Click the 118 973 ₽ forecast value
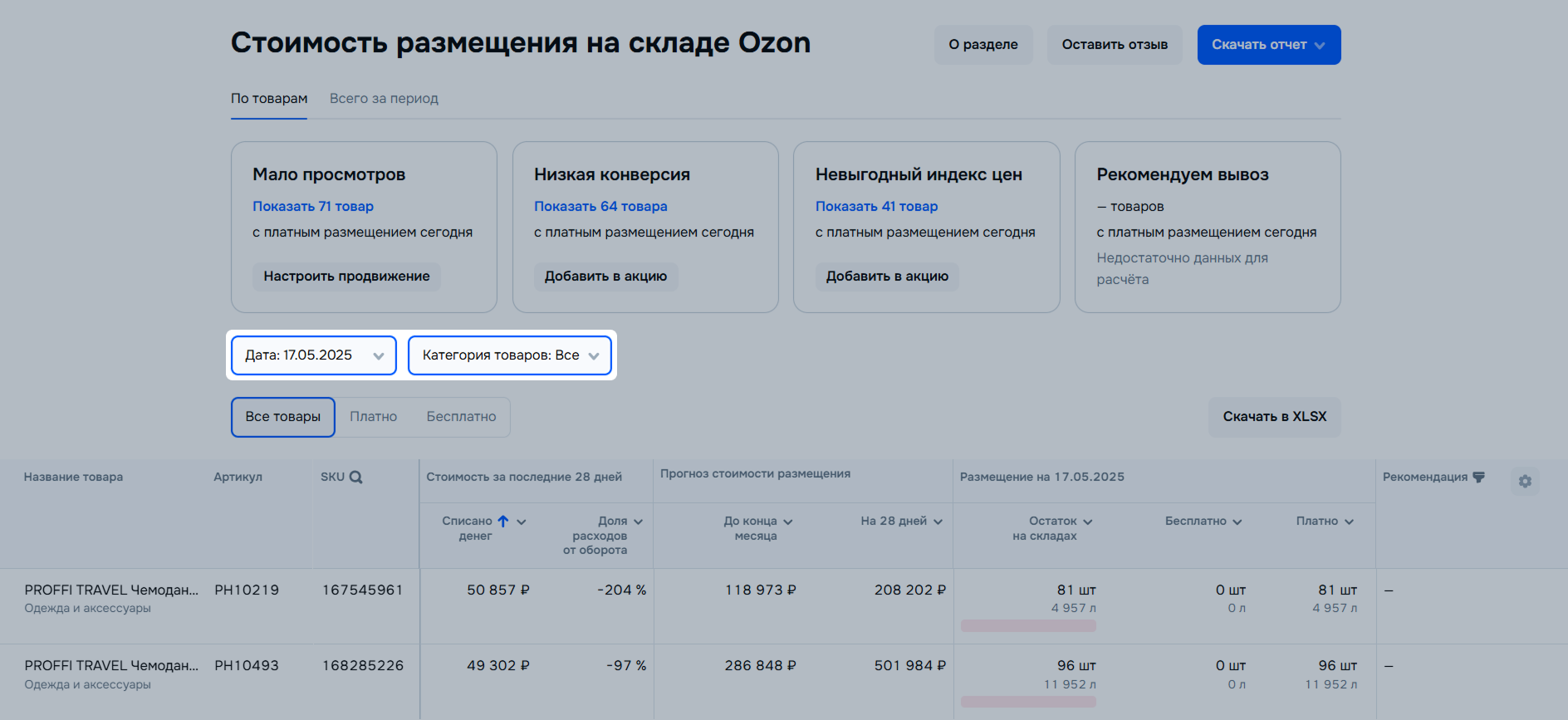Viewport: 1568px width, 720px height. [x=761, y=590]
